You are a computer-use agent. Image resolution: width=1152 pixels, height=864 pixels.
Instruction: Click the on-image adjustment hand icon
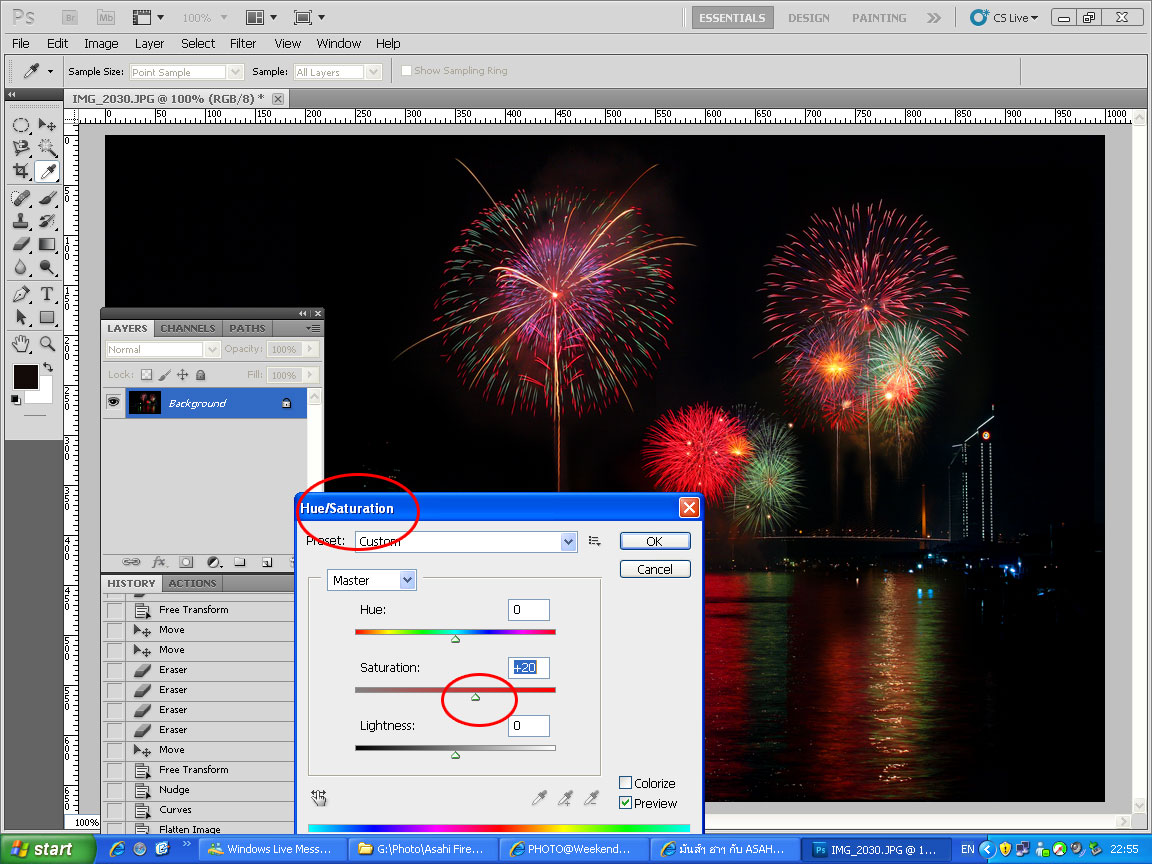pyautogui.click(x=320, y=797)
